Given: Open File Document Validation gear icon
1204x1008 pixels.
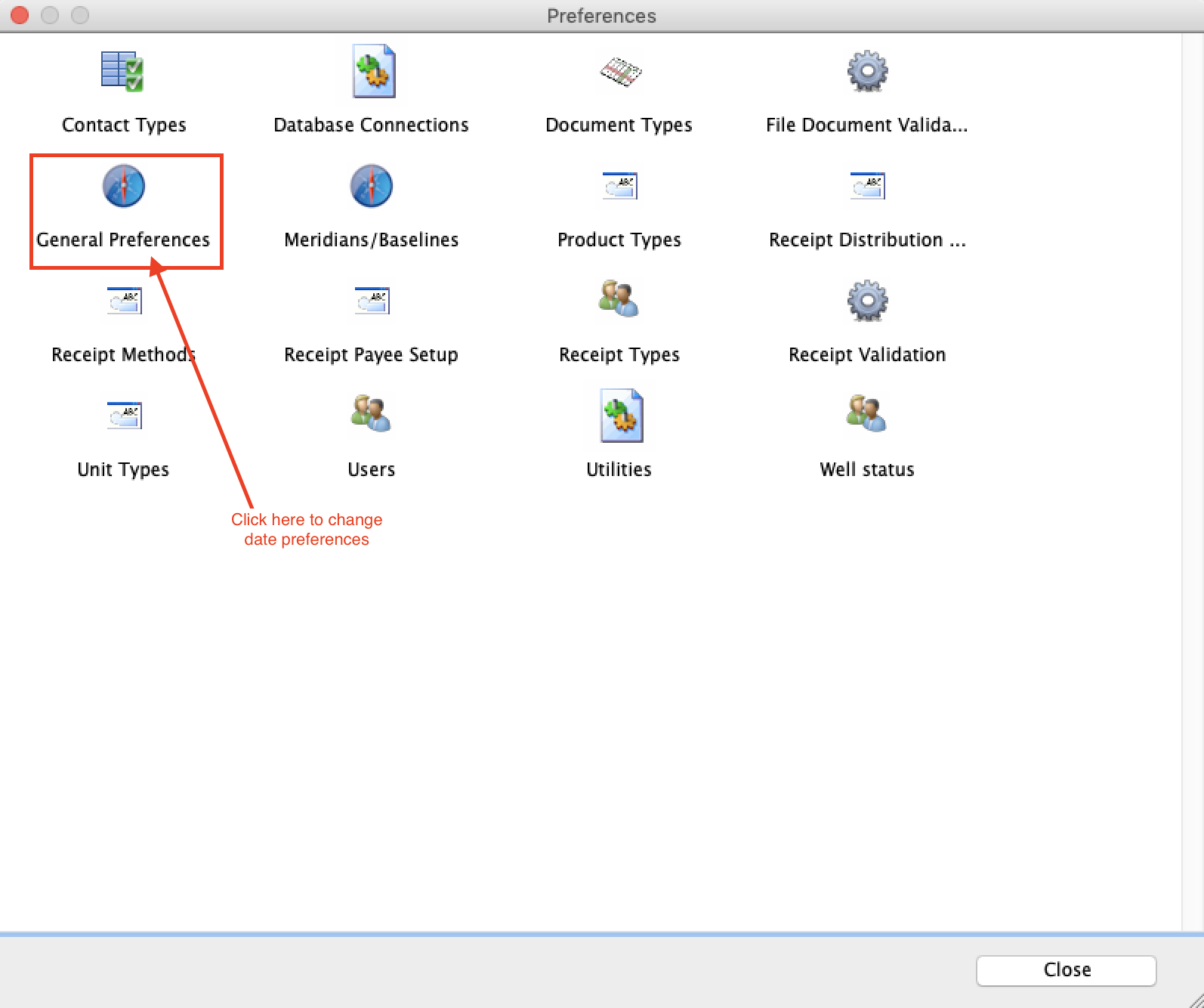Looking at the screenshot, I should coord(867,71).
